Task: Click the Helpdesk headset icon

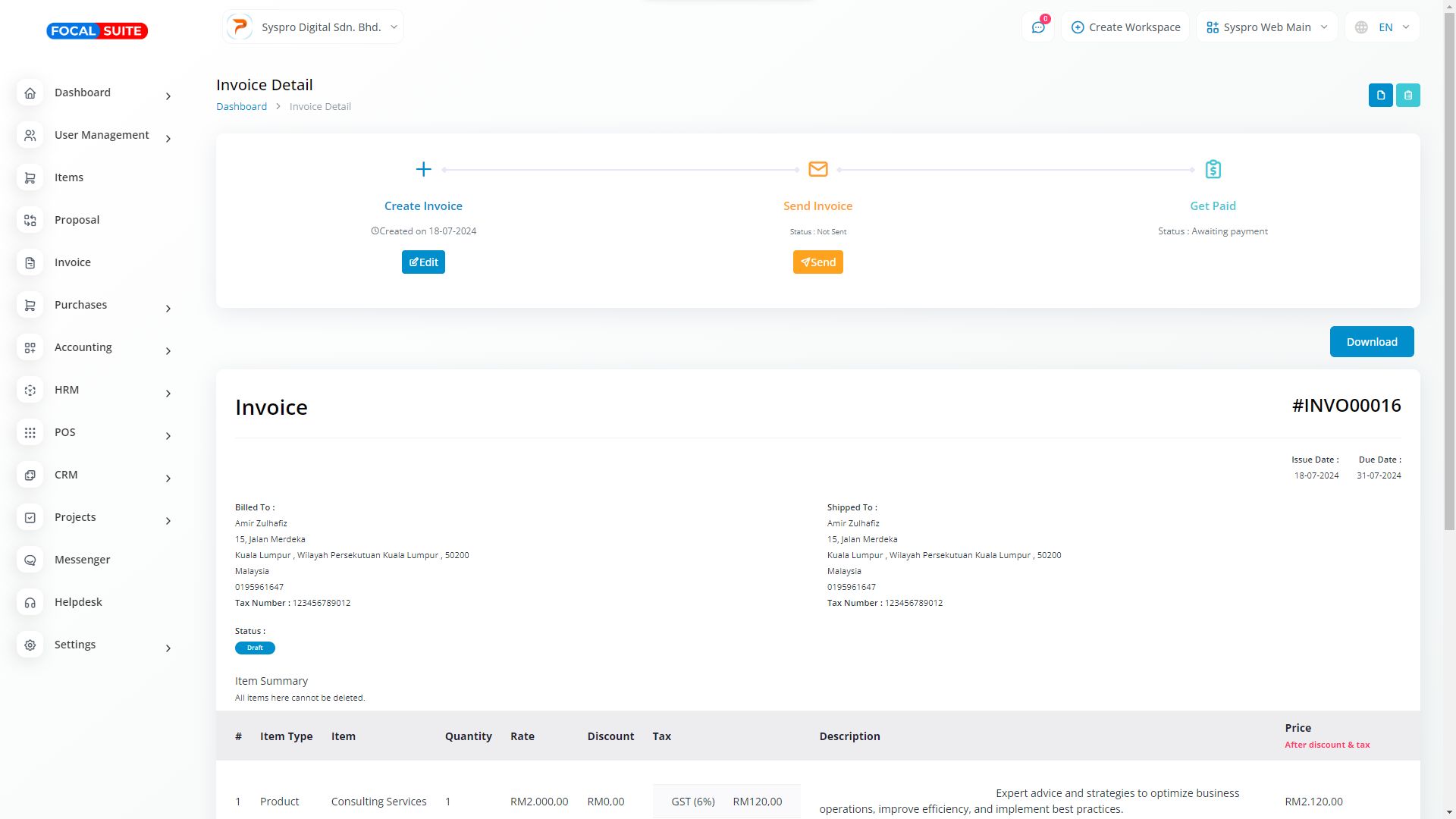Action: 30,602
